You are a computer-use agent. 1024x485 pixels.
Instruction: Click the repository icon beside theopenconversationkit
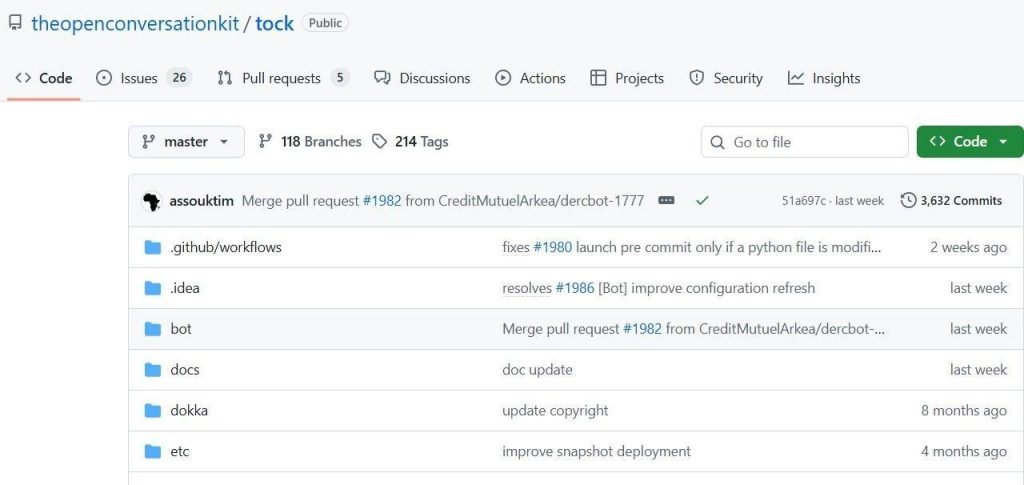pos(15,22)
